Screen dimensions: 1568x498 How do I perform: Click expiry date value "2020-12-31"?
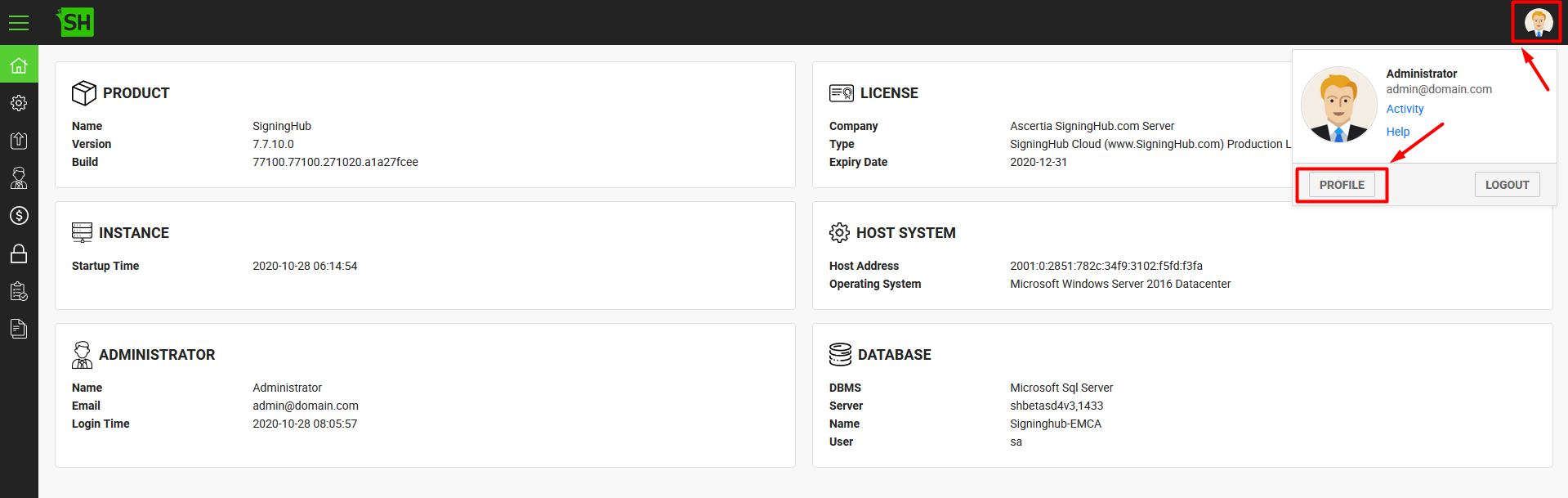pos(1039,162)
